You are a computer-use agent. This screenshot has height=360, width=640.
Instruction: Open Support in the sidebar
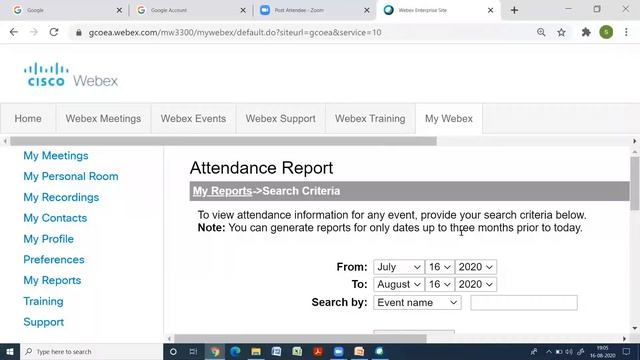(x=43, y=322)
